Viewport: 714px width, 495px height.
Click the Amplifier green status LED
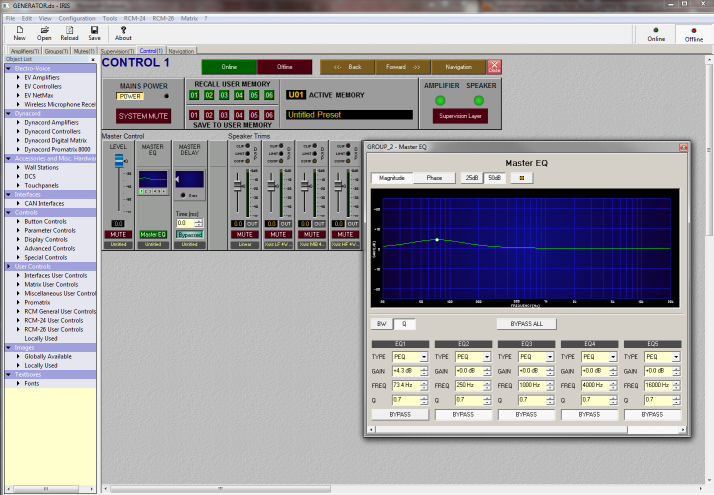(440, 100)
